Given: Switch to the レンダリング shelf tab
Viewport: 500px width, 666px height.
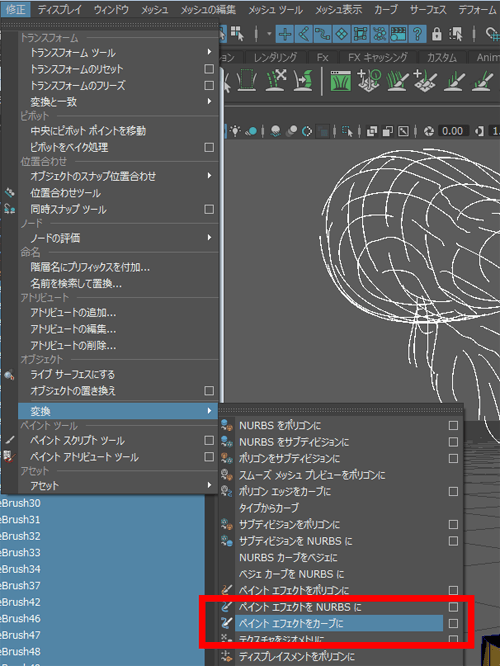Looking at the screenshot, I should pos(275,57).
